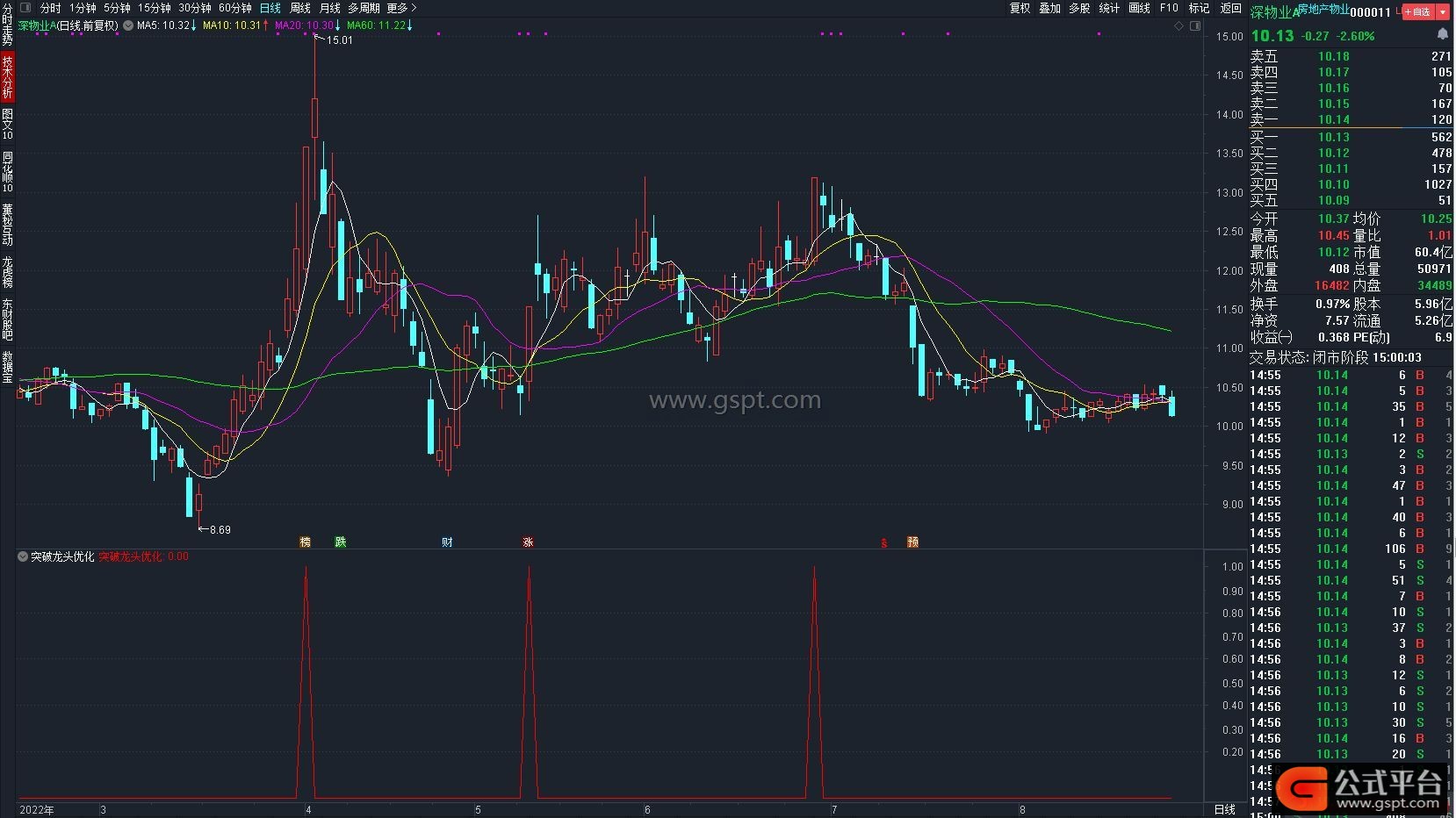This screenshot has width=1456, height=818.
Task: Switch to the 30分钟 period
Action: point(195,8)
